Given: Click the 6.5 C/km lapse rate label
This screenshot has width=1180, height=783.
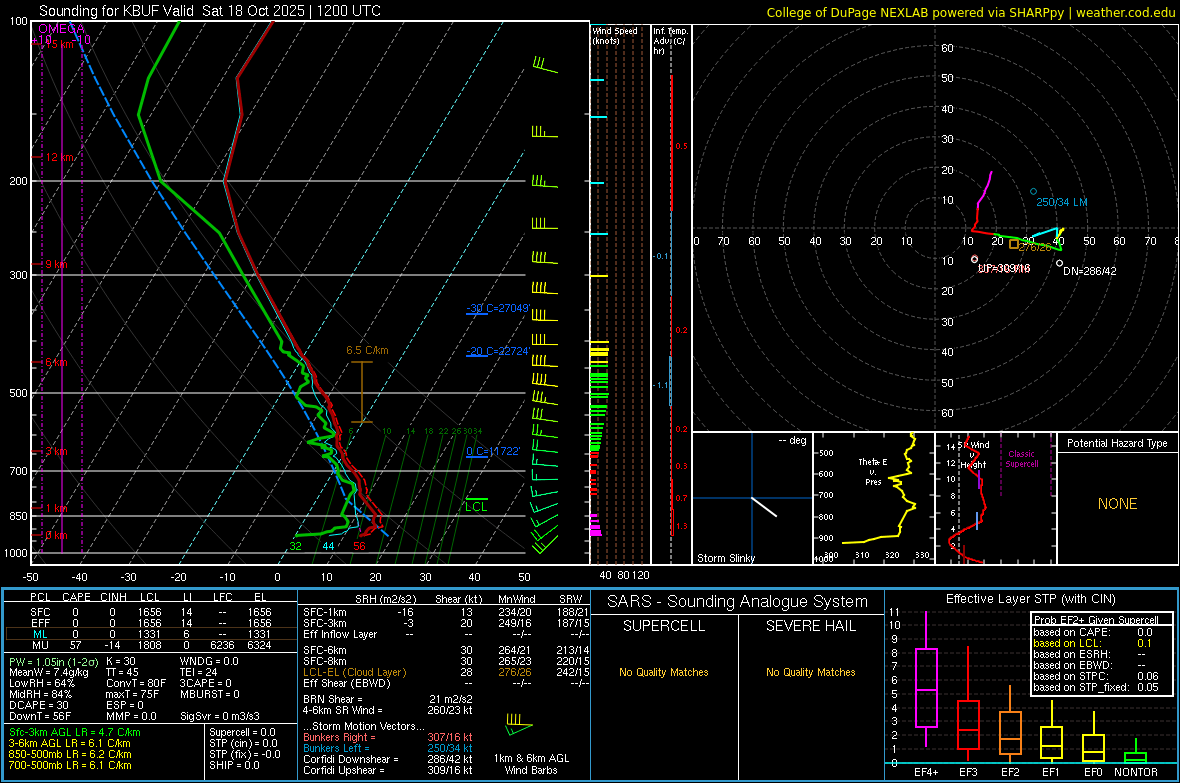Looking at the screenshot, I should tap(367, 350).
